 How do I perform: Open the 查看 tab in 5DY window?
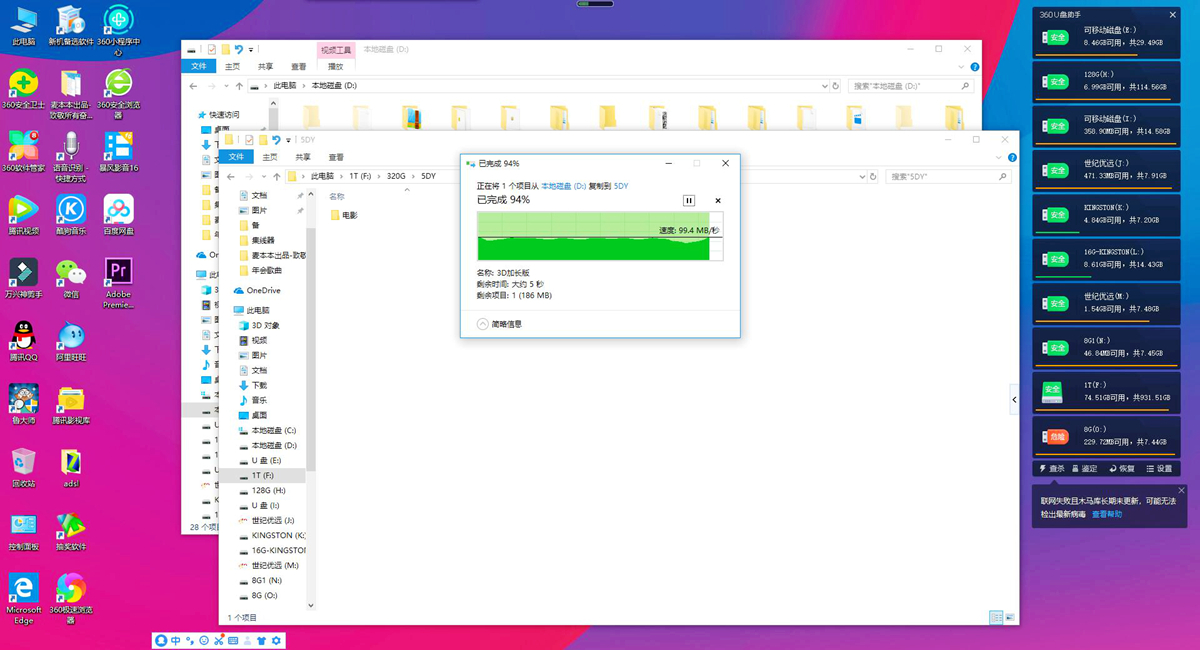tap(336, 157)
